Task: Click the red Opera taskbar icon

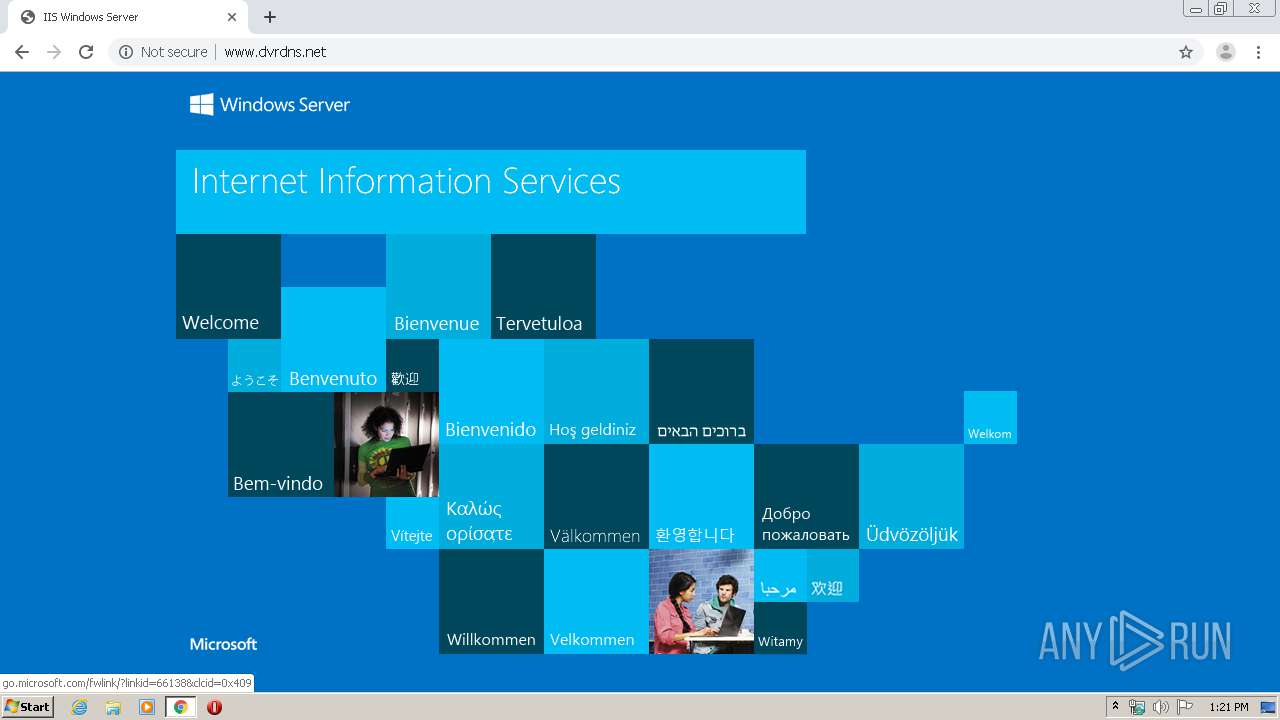Action: (214, 707)
